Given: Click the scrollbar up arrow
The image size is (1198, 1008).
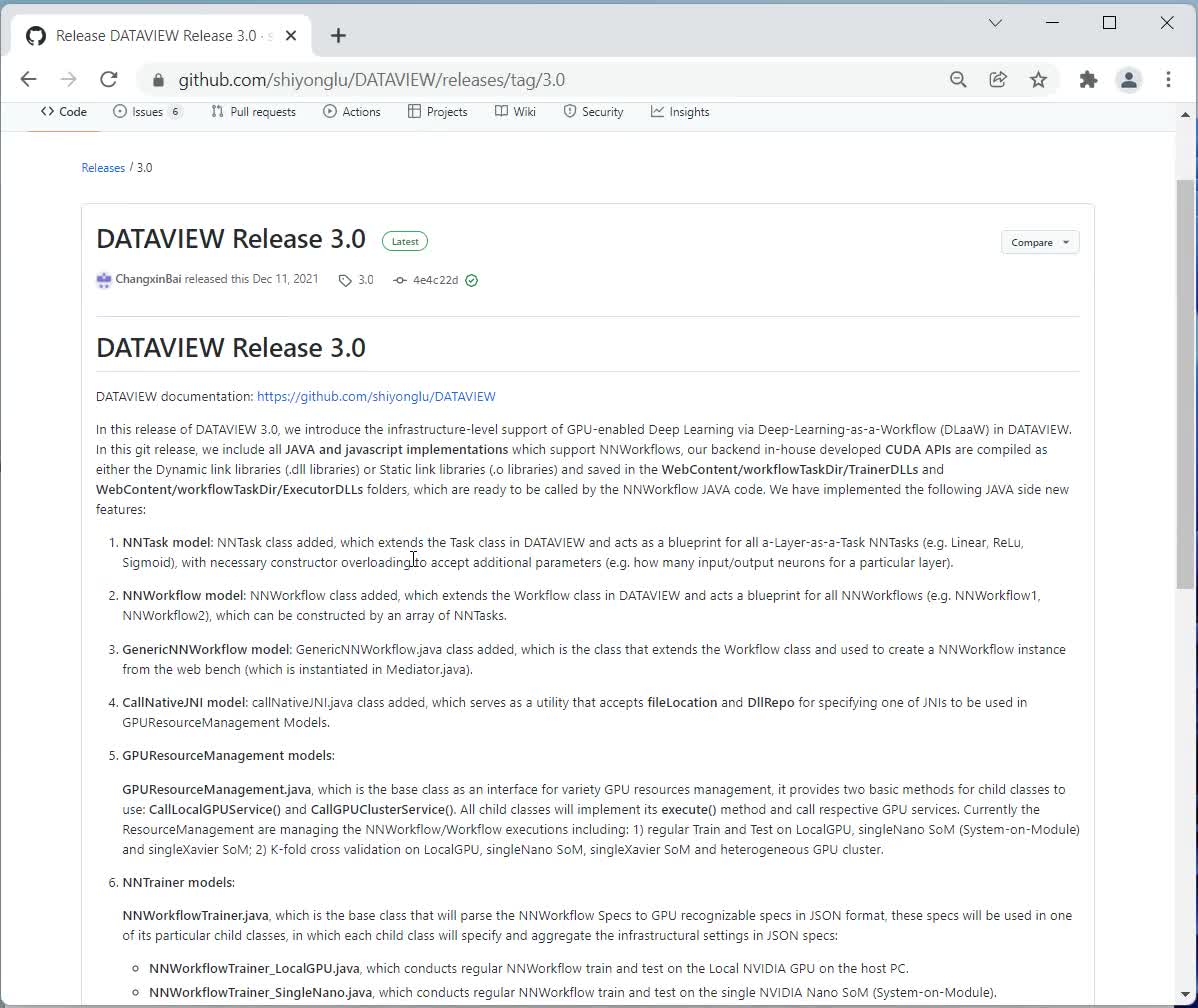Looking at the screenshot, I should (x=1185, y=115).
